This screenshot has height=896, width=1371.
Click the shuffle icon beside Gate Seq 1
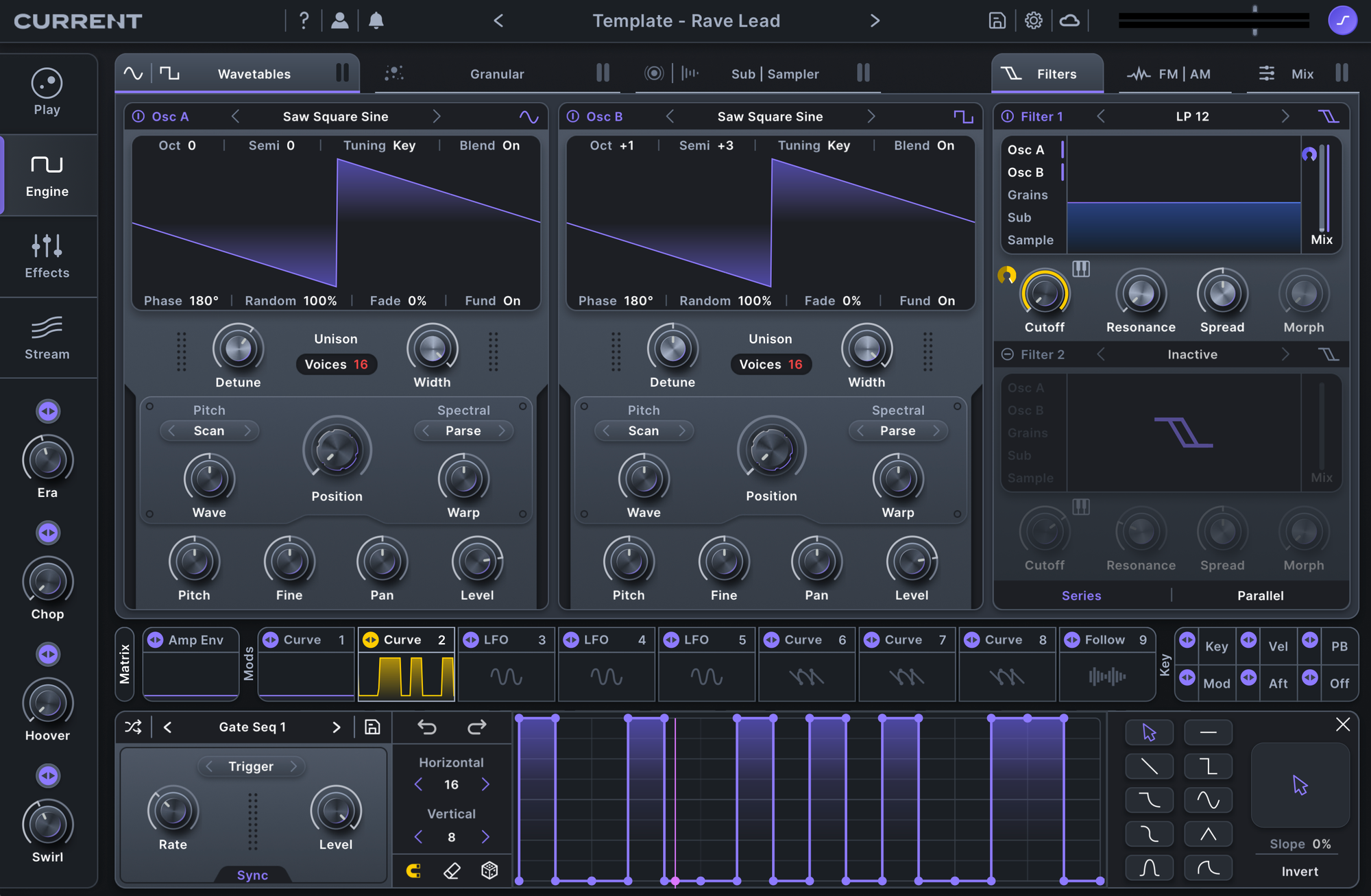tap(134, 727)
